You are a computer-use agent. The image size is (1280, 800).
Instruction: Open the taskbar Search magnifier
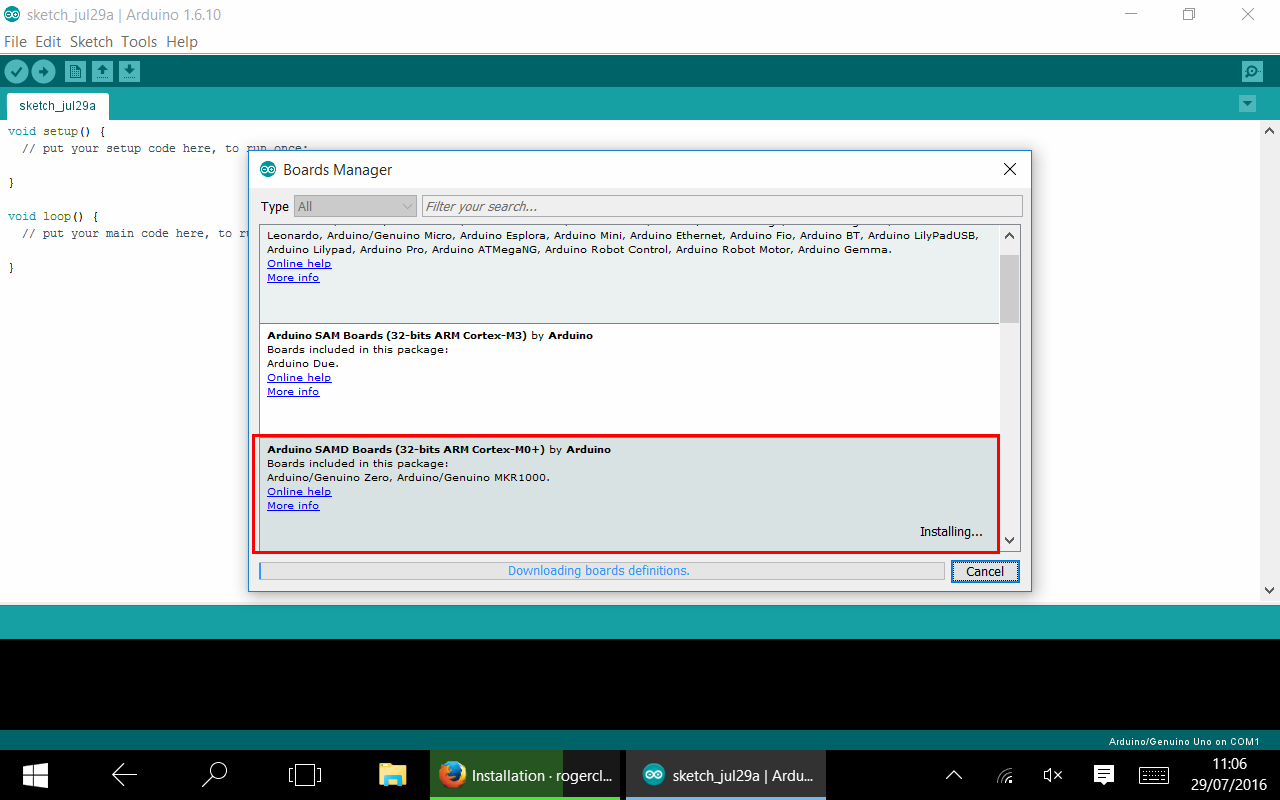(214, 775)
